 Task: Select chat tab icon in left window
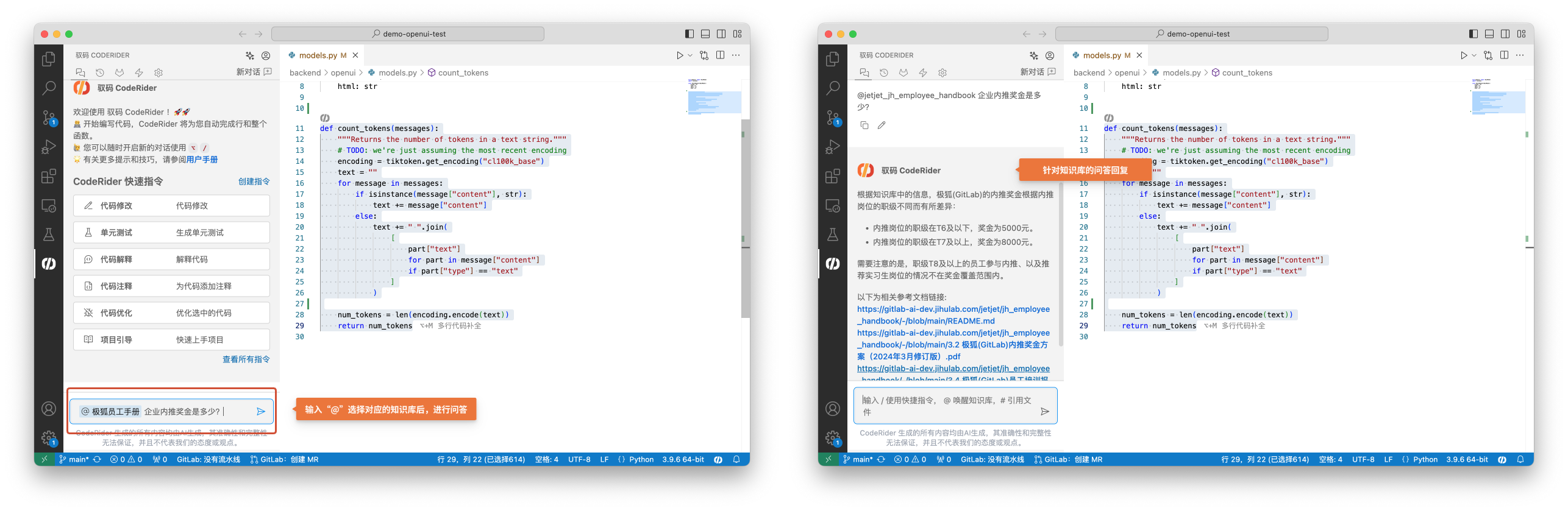pos(80,72)
